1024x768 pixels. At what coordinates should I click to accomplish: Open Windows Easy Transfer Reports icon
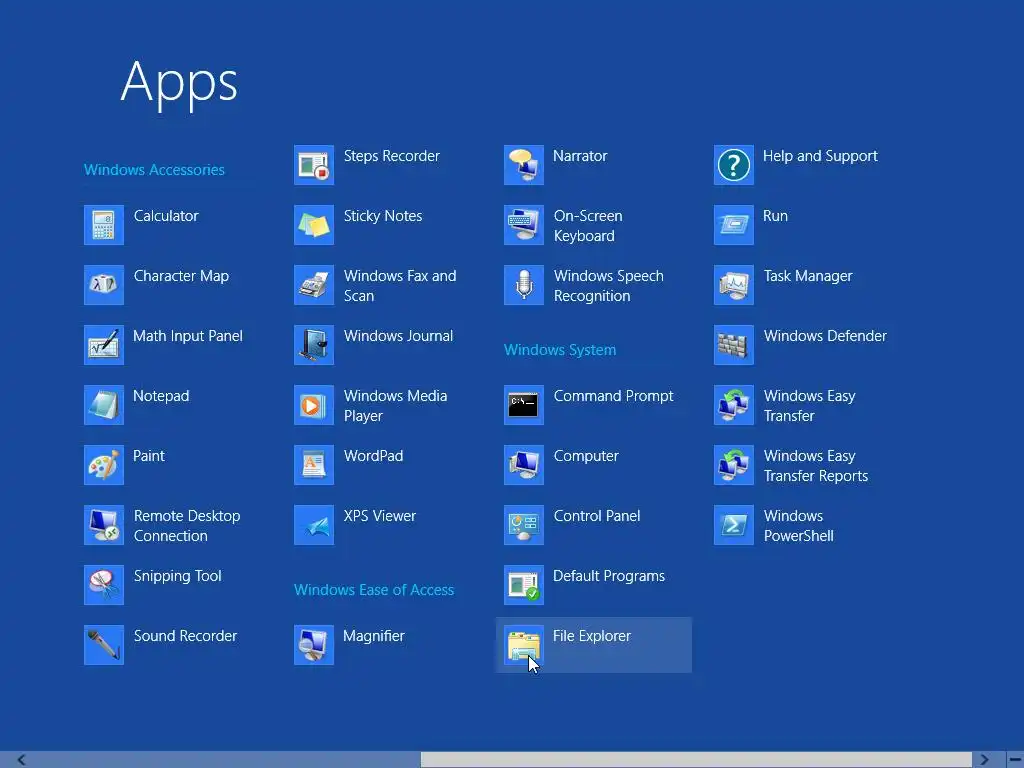pyautogui.click(x=734, y=466)
